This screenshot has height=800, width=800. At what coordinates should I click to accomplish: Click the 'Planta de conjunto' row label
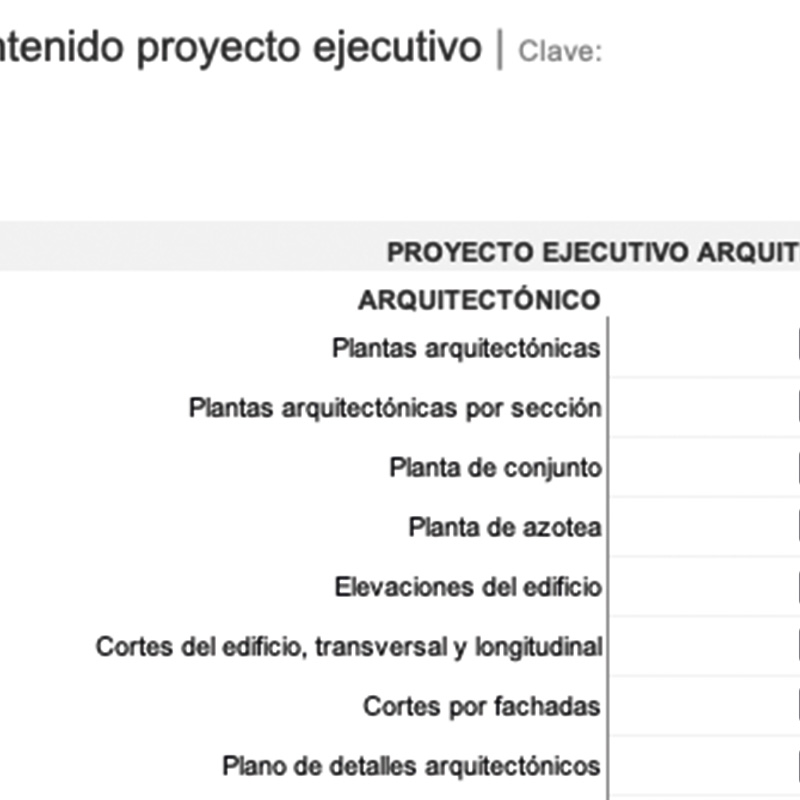coord(495,468)
